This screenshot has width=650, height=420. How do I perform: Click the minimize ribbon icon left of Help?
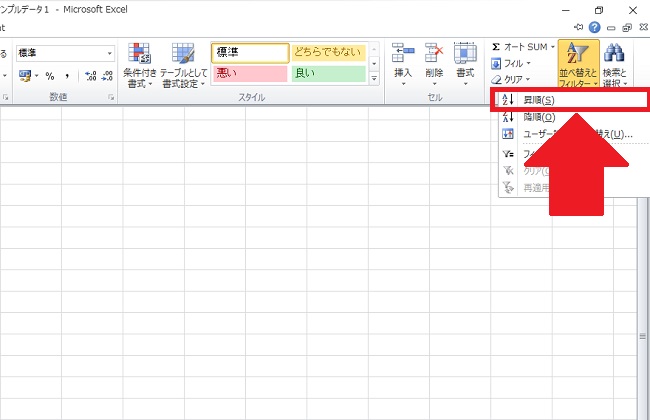click(578, 27)
